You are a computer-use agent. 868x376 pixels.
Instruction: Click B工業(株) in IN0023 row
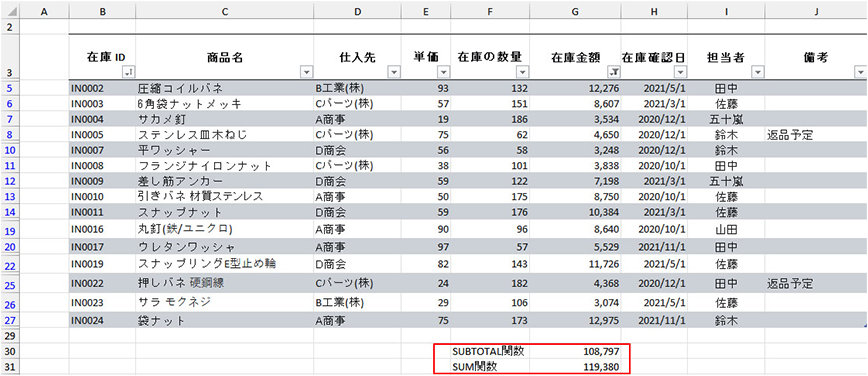tap(358, 302)
